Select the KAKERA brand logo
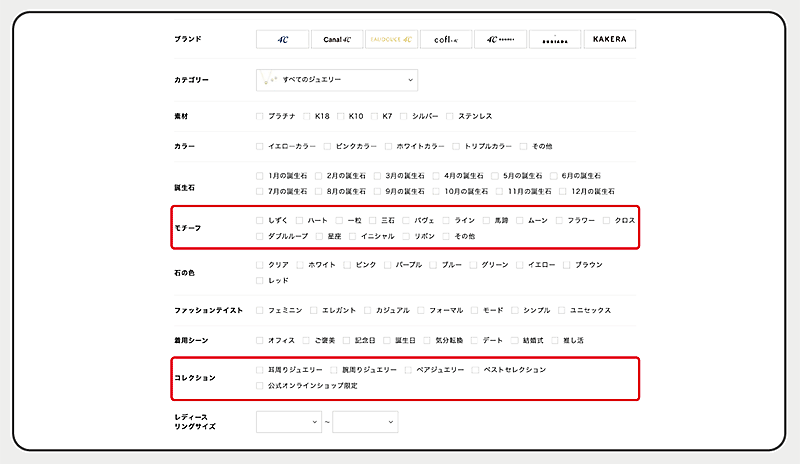 [609, 39]
